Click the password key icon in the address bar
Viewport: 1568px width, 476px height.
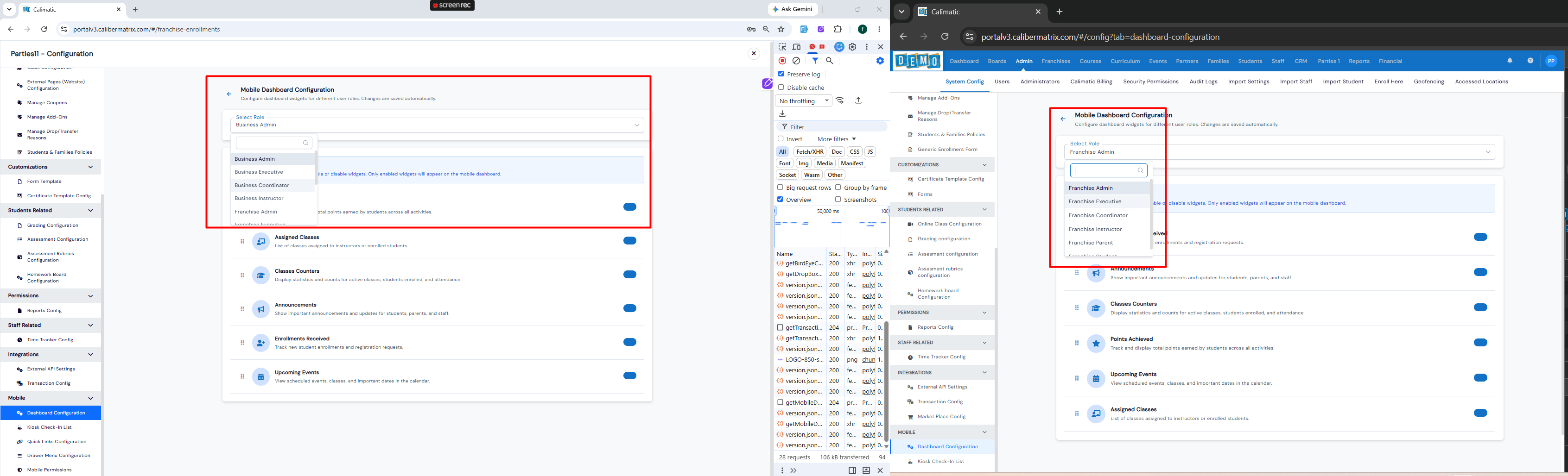click(751, 29)
